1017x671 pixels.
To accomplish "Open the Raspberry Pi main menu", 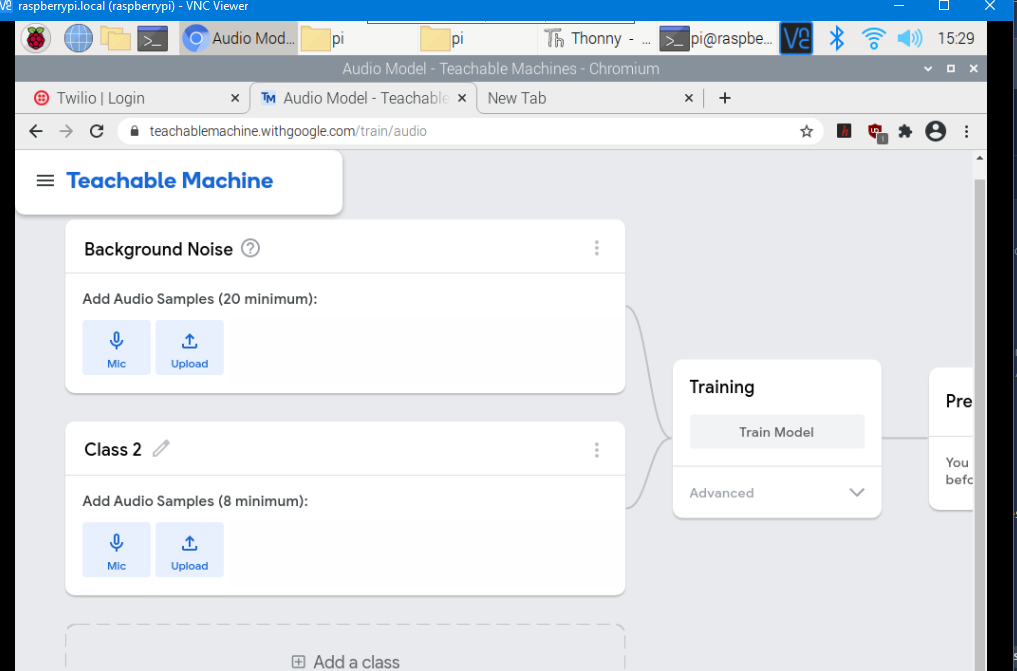I will coord(36,39).
